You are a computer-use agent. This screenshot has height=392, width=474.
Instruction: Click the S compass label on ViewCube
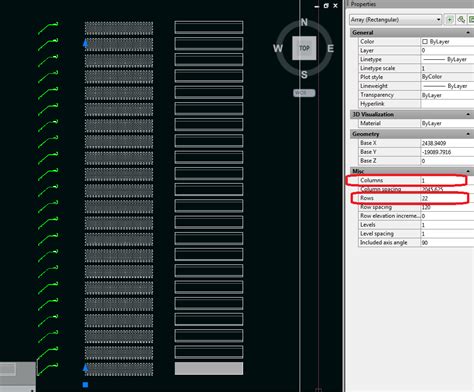[x=304, y=75]
